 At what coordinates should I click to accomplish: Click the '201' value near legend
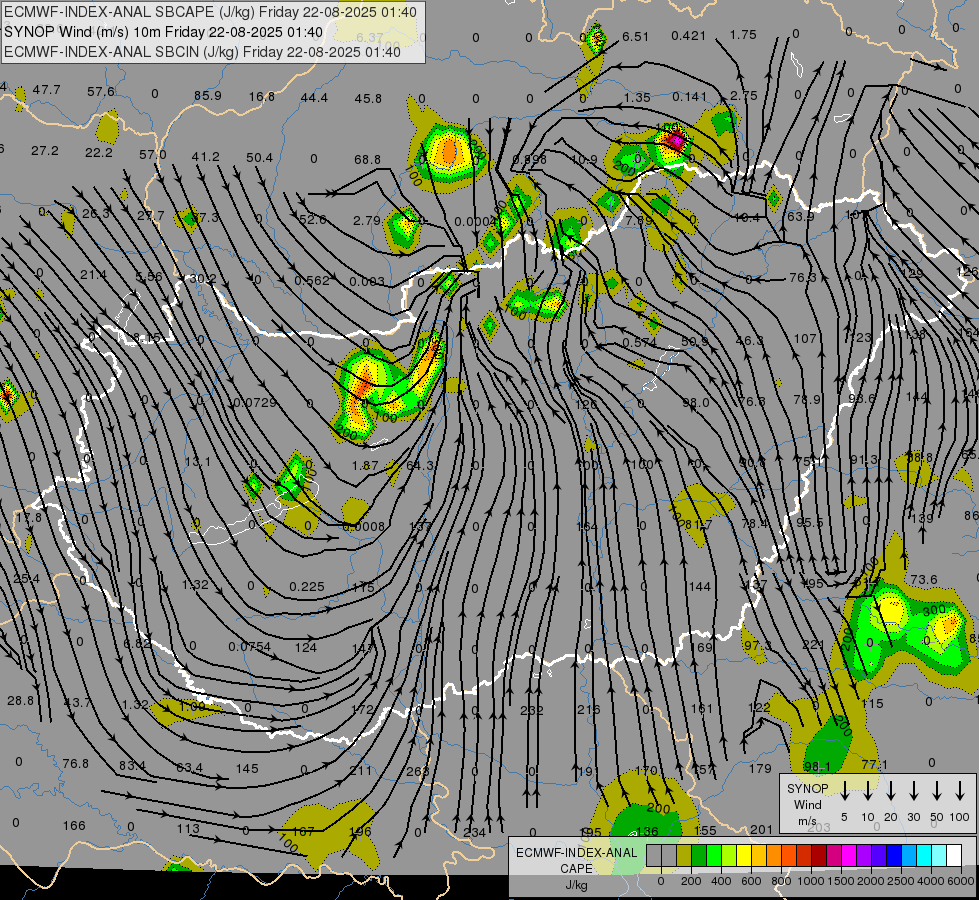tap(761, 829)
